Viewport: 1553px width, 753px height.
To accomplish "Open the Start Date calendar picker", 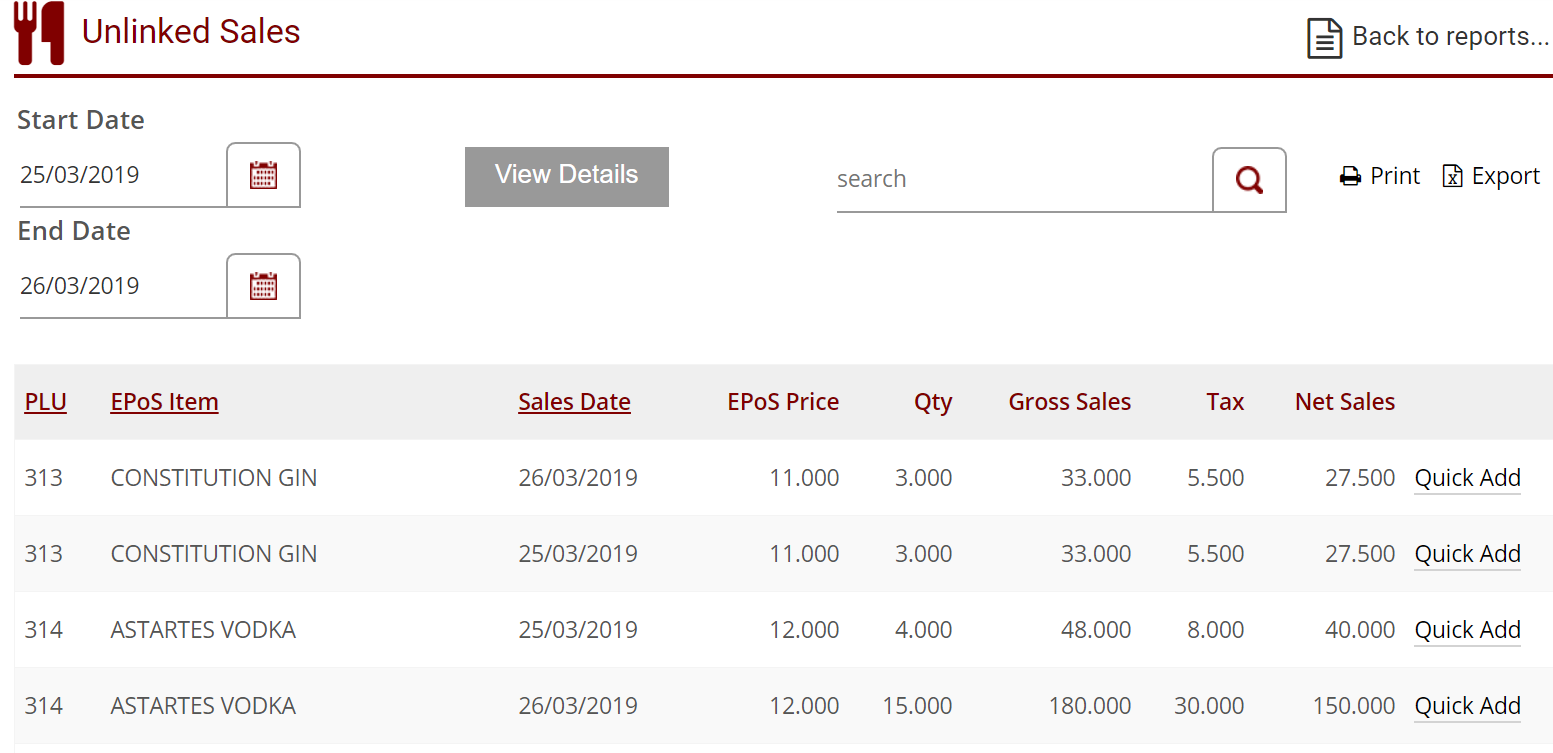I will coord(263,174).
